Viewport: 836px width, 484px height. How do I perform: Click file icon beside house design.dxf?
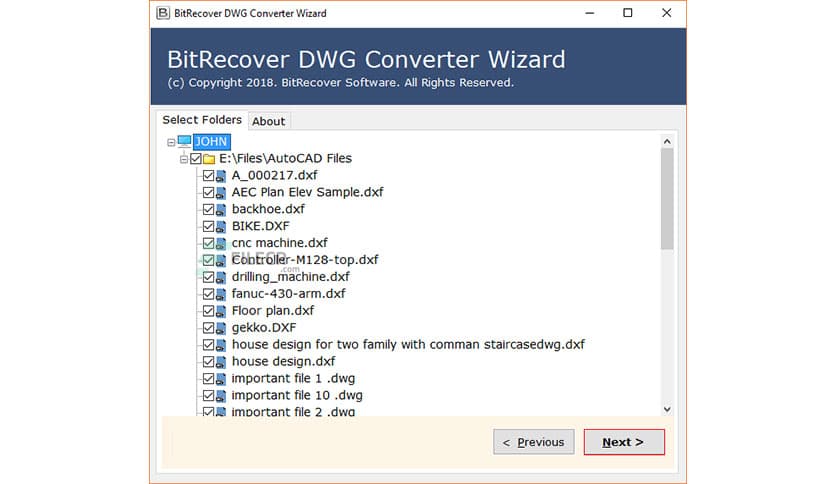pyautogui.click(x=221, y=362)
